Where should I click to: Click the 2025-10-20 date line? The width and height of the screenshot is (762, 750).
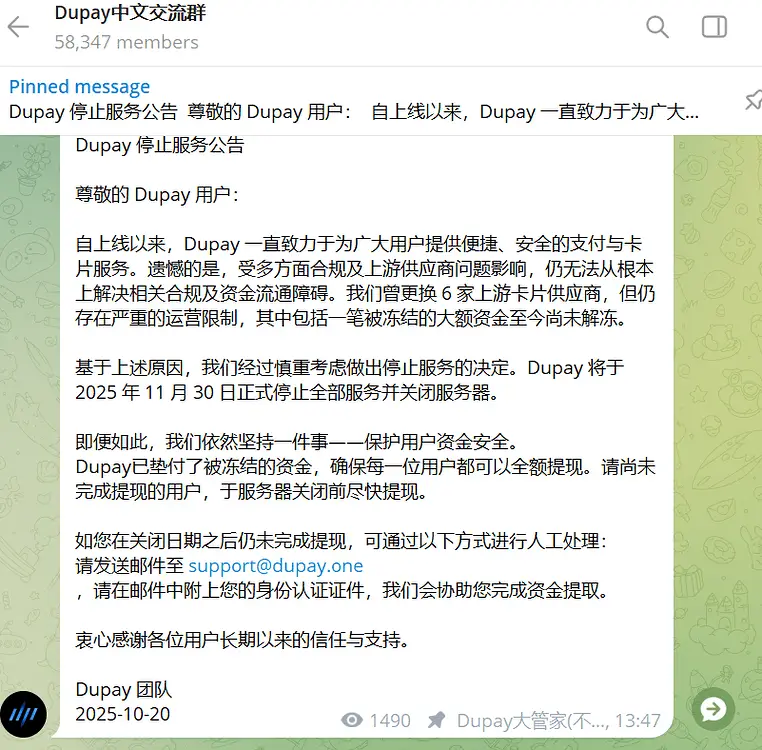(x=122, y=714)
